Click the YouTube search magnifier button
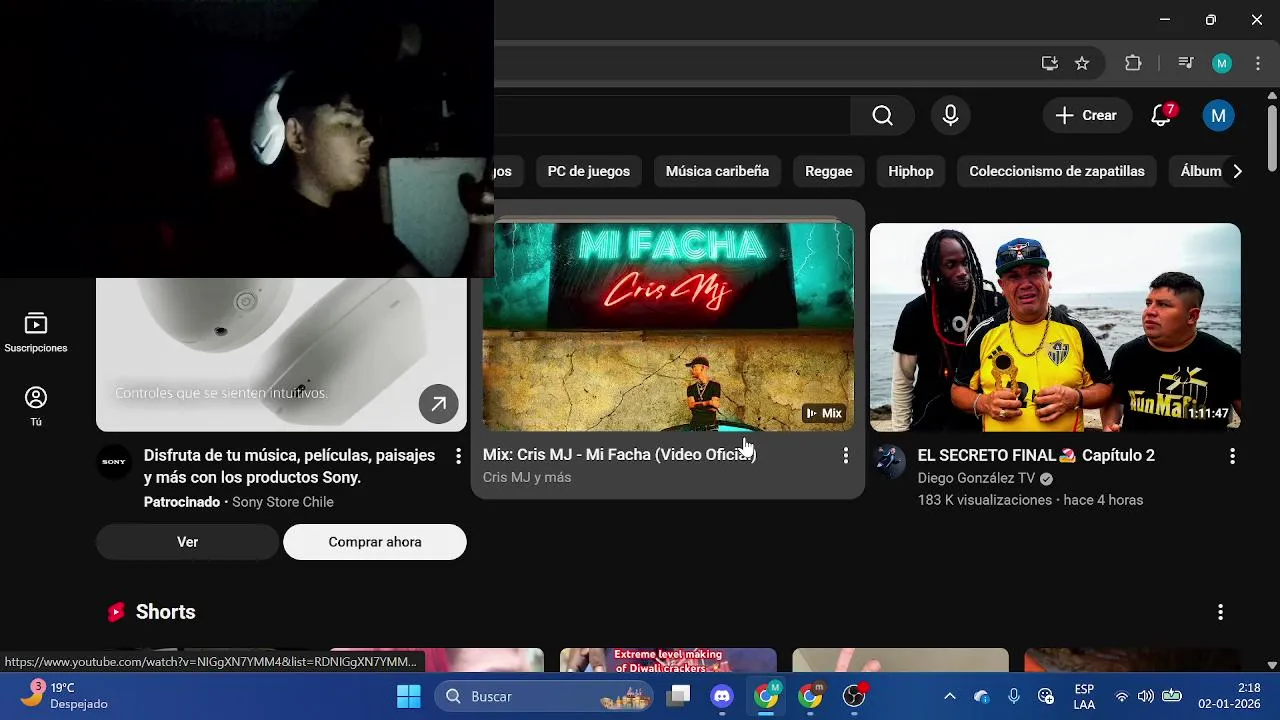Screen dimensions: 1280x720 pyautogui.click(x=882, y=115)
